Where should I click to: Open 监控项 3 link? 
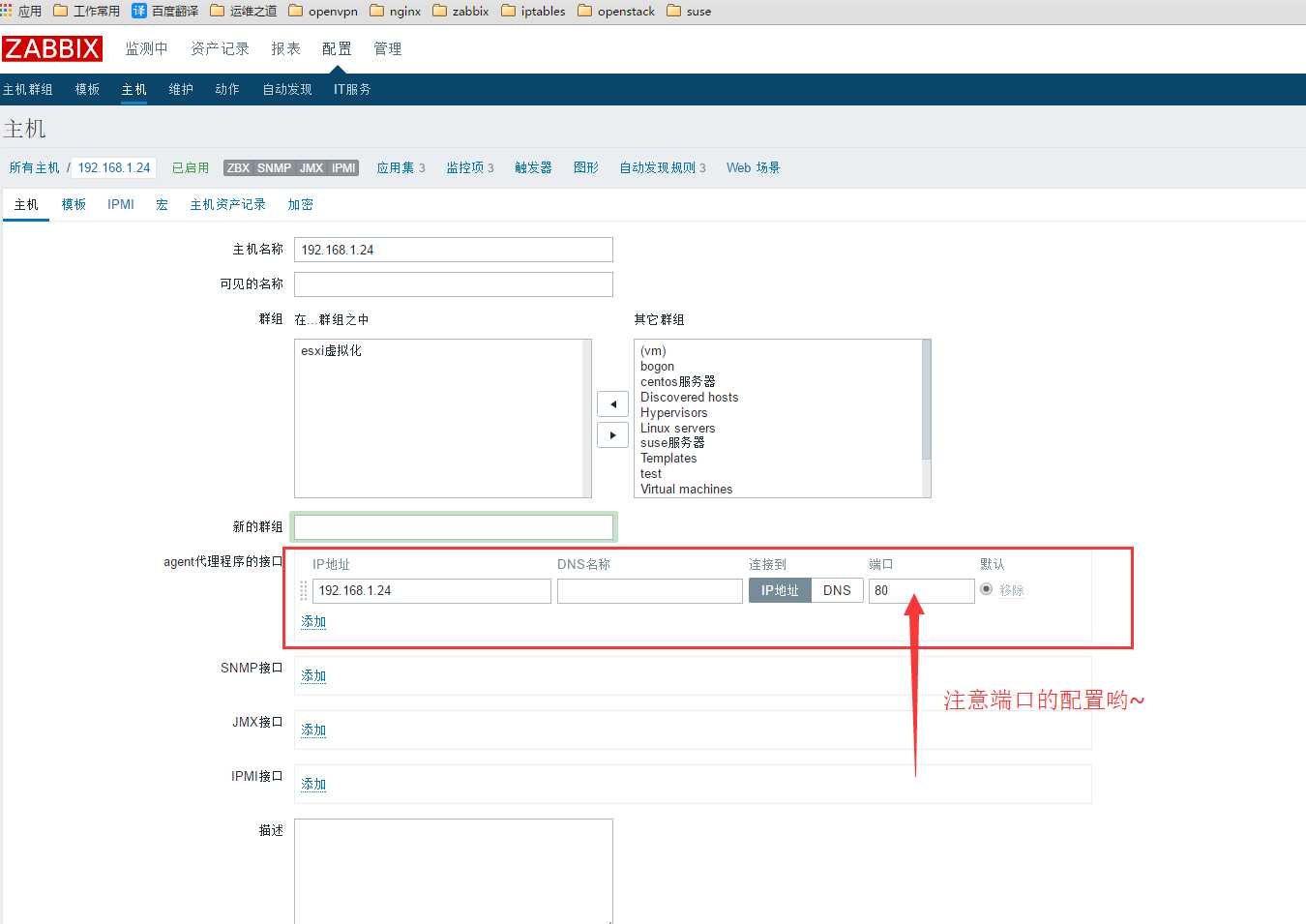pos(470,167)
